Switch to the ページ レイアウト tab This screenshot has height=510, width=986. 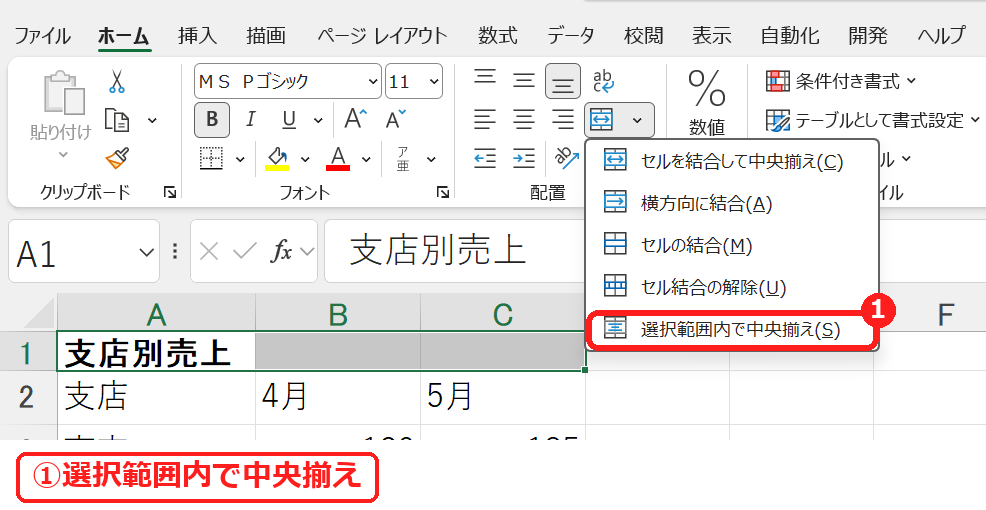point(382,35)
